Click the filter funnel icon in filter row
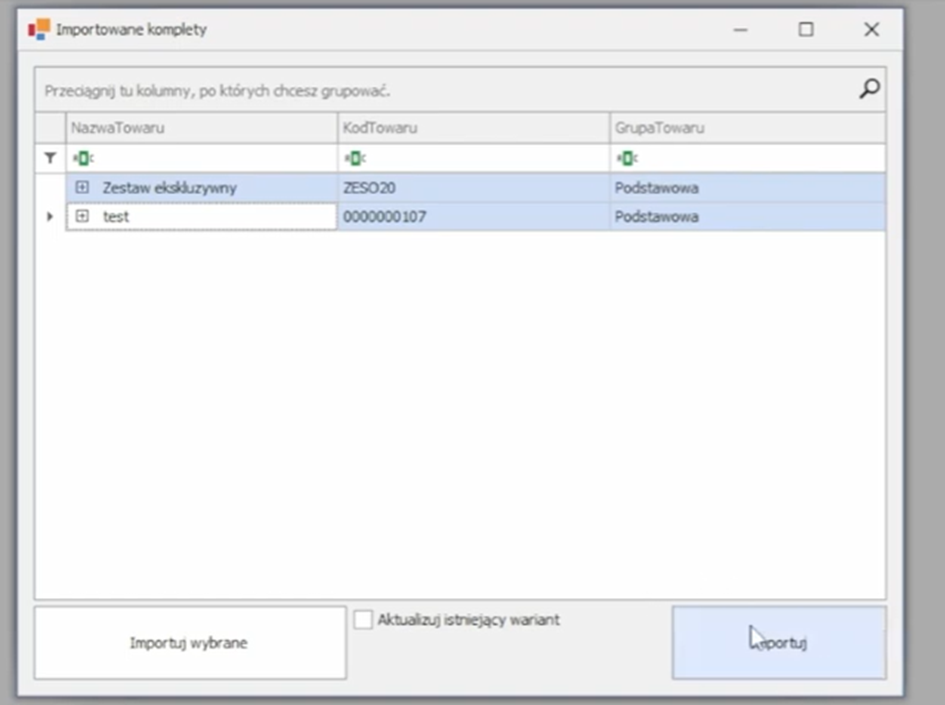945x705 pixels. point(50,158)
